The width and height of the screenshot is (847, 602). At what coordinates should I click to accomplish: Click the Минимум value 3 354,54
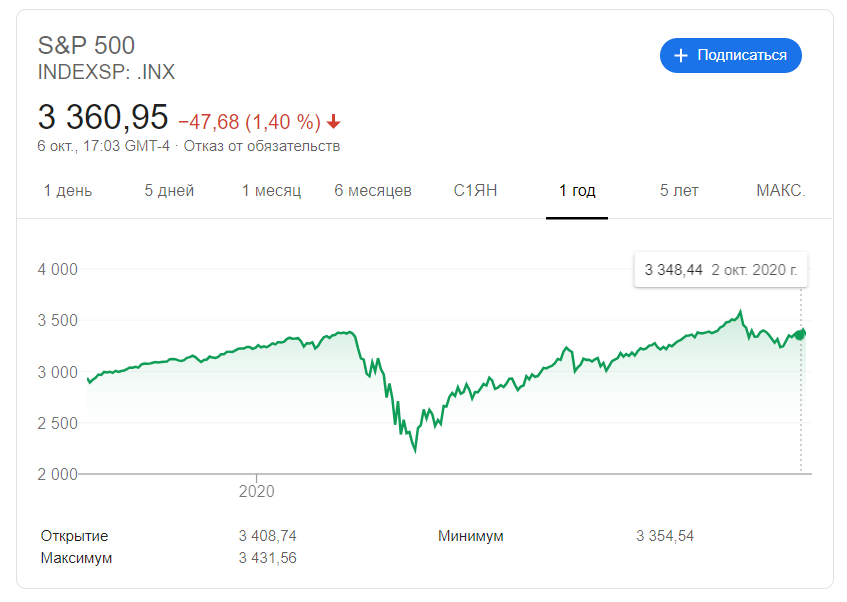[664, 536]
